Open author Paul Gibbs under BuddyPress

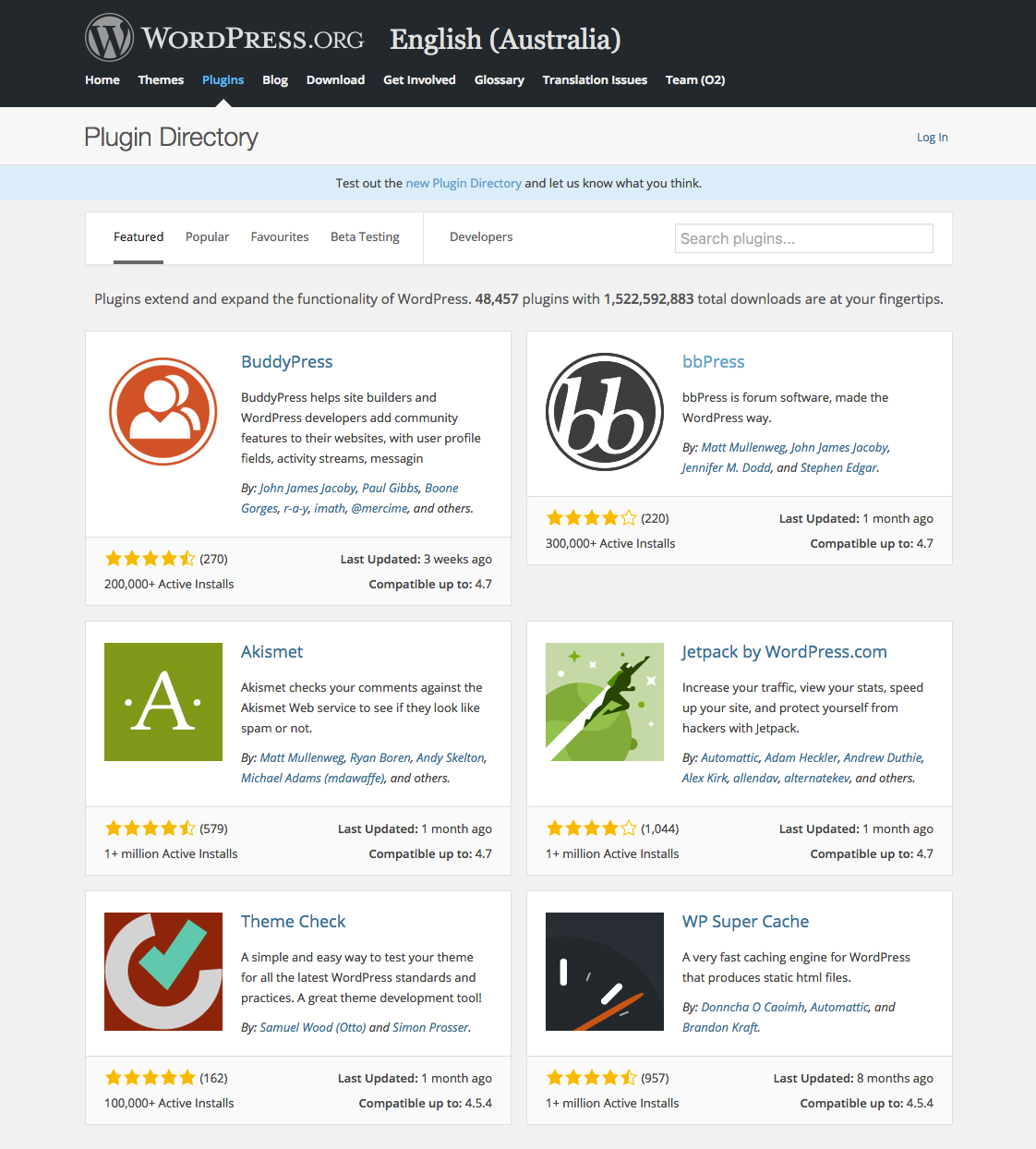(x=390, y=489)
